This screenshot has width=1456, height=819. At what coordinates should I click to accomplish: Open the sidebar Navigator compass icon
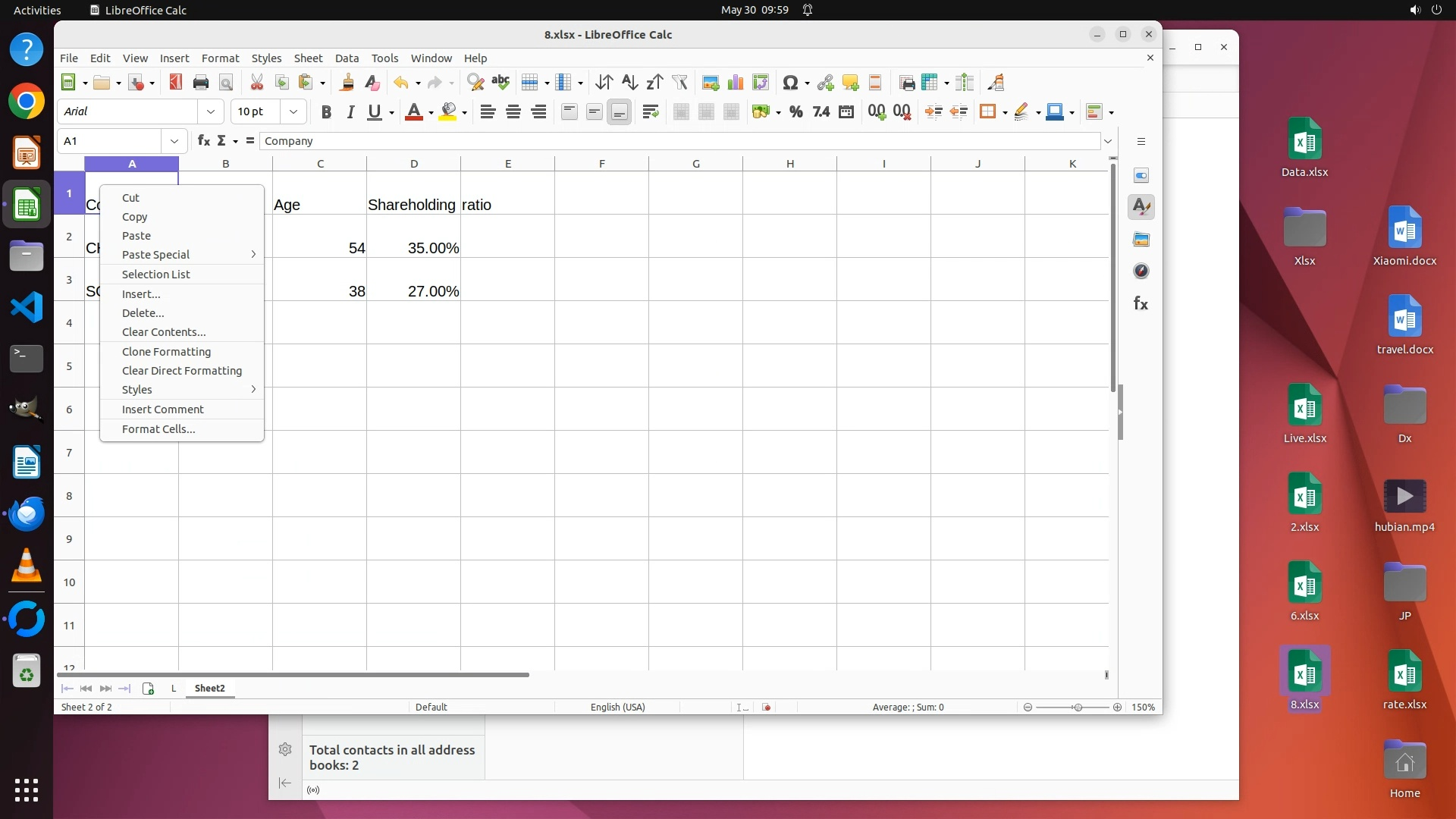coord(1141,271)
